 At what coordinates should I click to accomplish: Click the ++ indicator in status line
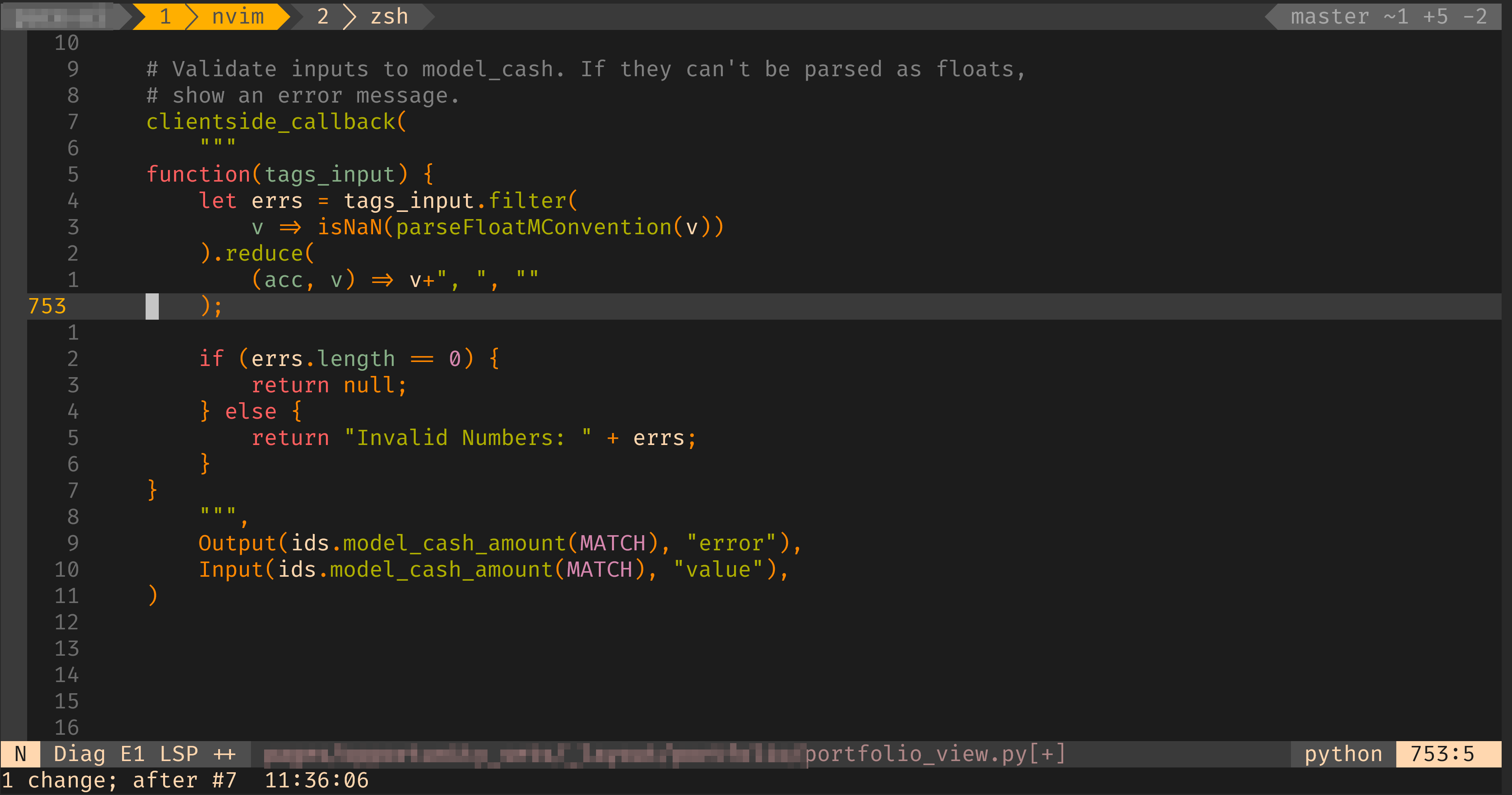(x=224, y=754)
